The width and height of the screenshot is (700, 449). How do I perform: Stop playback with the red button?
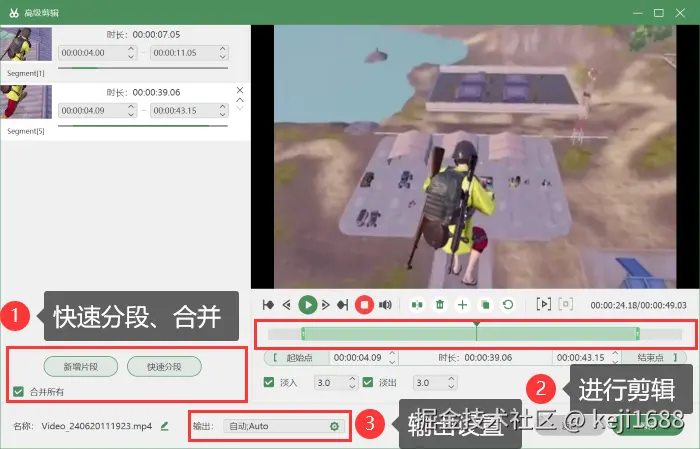click(x=364, y=305)
